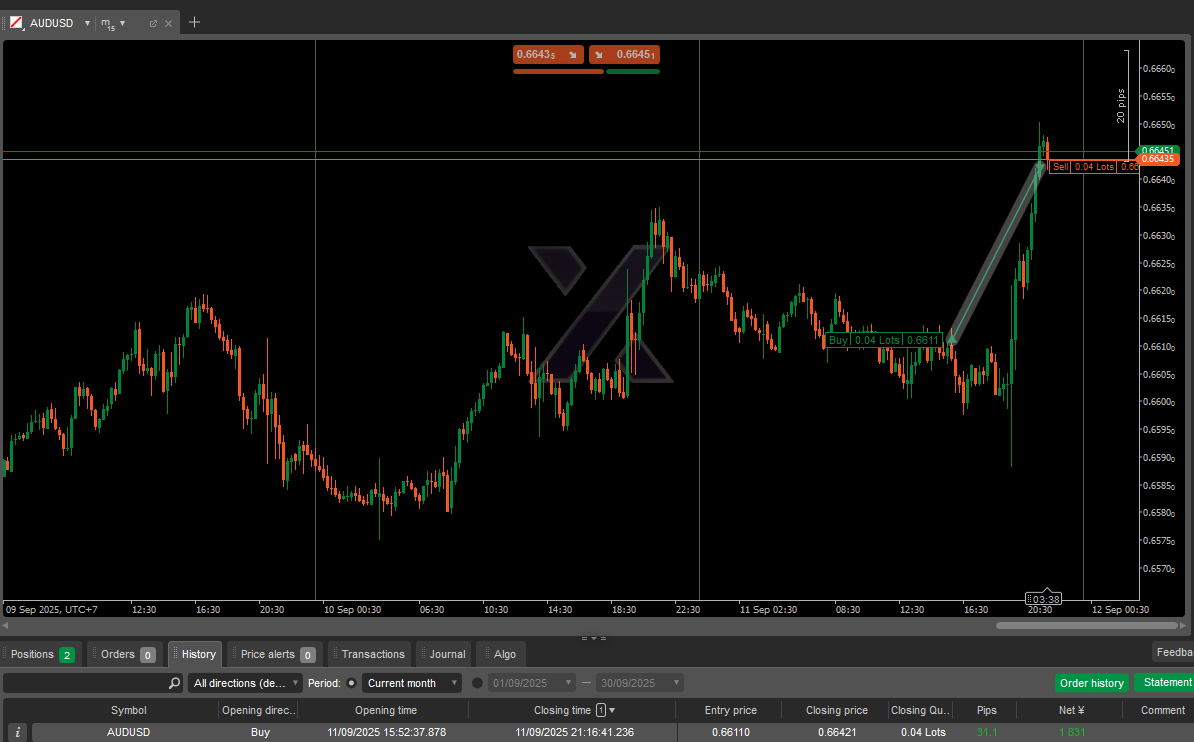This screenshot has width=1194, height=742.
Task: Open the m15 timeframe dropdown
Action: (123, 23)
